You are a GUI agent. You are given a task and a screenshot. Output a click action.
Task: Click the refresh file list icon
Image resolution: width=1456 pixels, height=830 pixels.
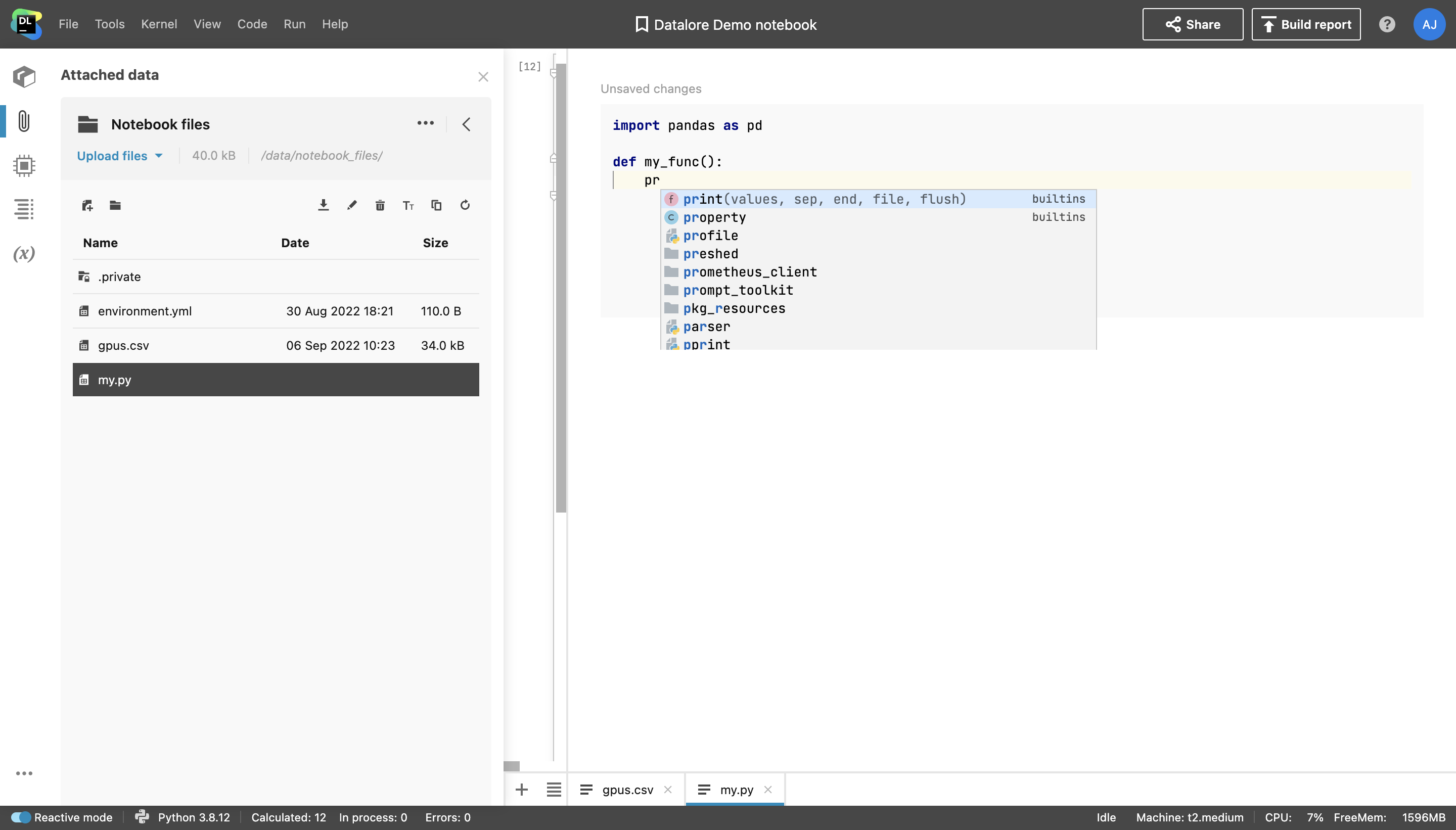(x=465, y=205)
